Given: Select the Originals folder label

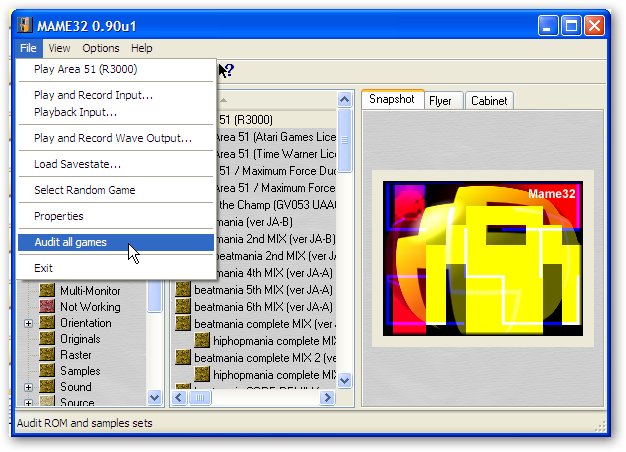Looking at the screenshot, I should click(x=80, y=339).
